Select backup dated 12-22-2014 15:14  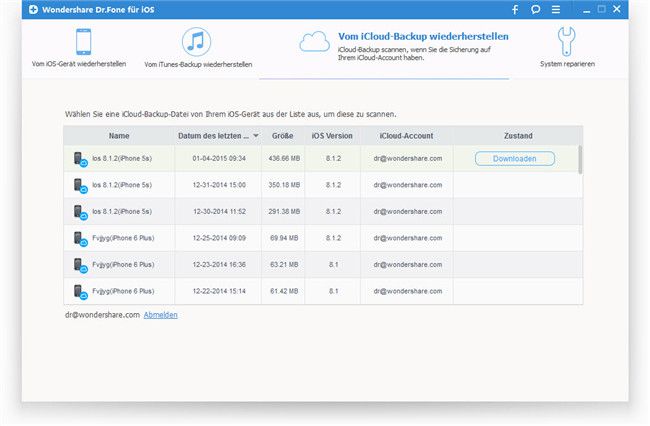point(323,291)
